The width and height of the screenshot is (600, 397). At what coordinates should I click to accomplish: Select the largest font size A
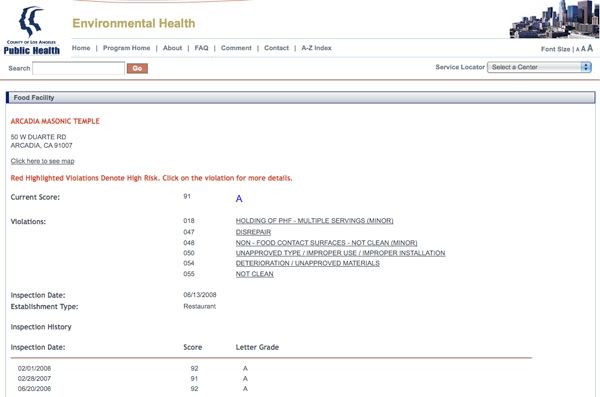(x=590, y=48)
